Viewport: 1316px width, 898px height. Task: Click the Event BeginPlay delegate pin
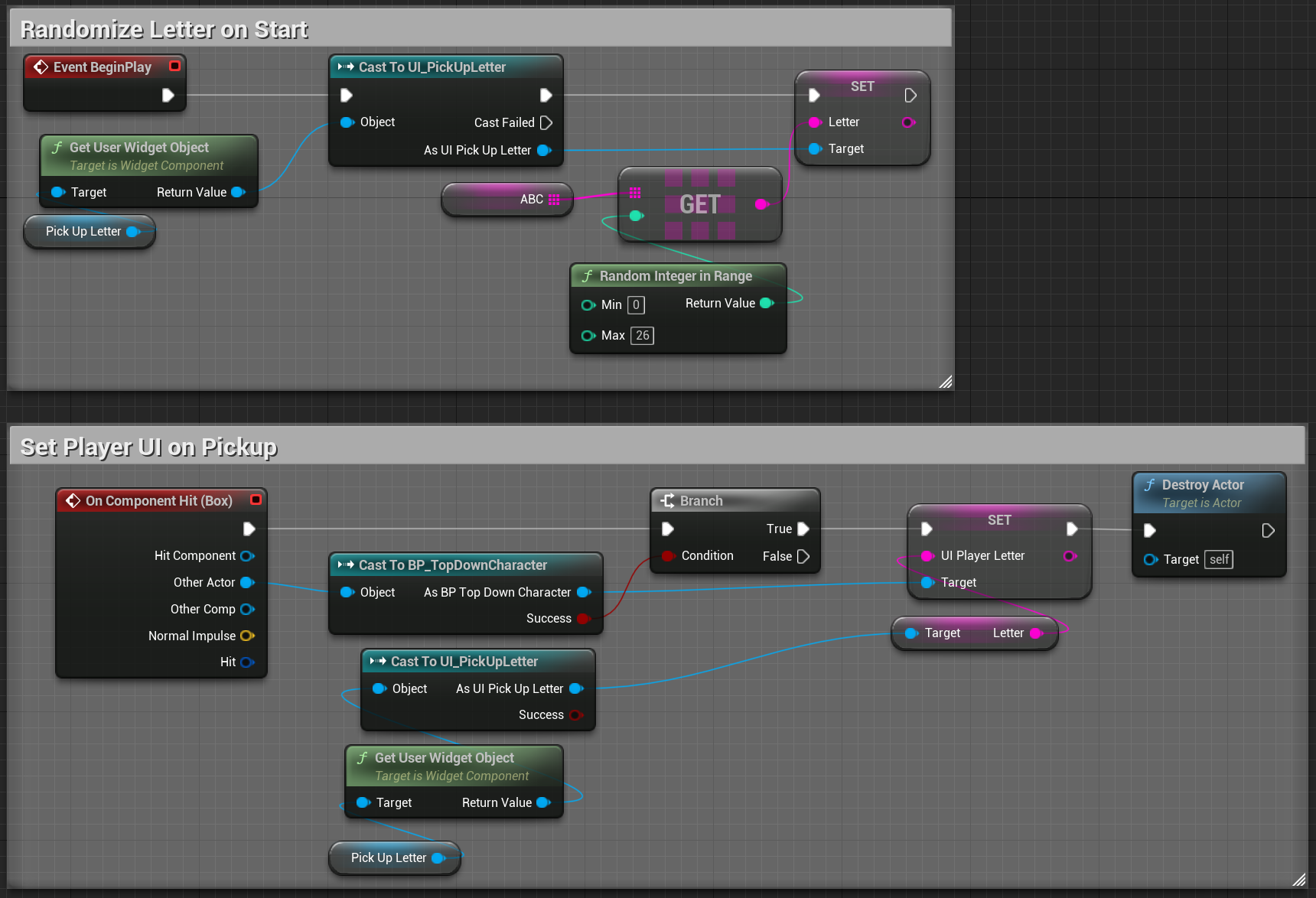click(174, 67)
